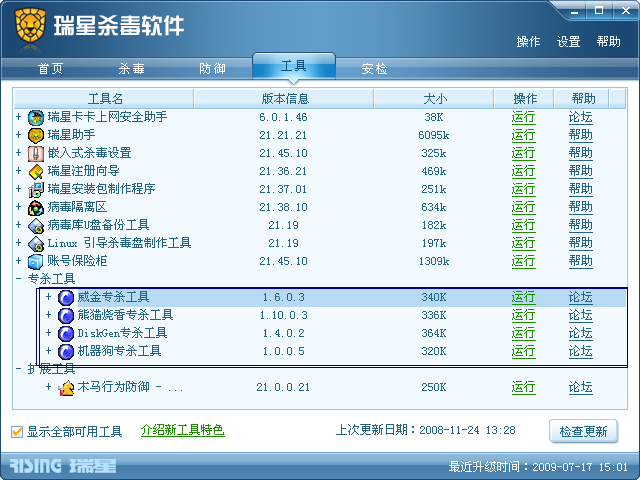Expand the 瑞星卡卡上网安全助手 row
The height and width of the screenshot is (480, 640).
18,117
